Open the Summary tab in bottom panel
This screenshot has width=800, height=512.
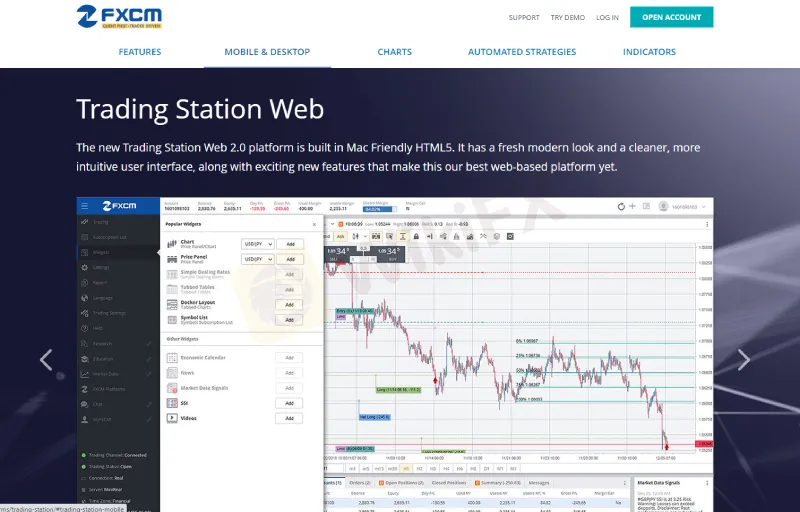tap(498, 482)
